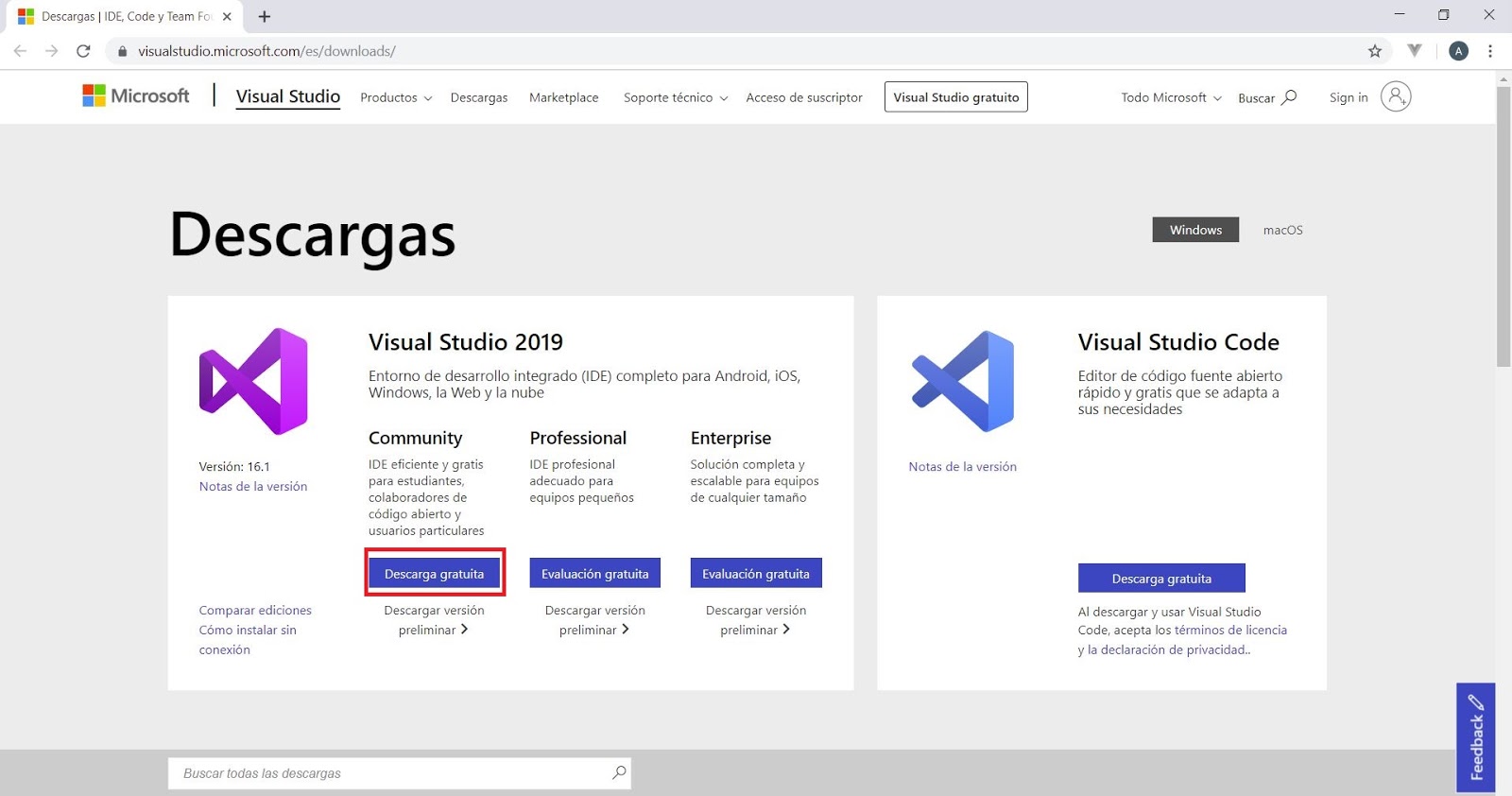Open the Feedback side tab
1512x796 pixels.
pos(1476,737)
